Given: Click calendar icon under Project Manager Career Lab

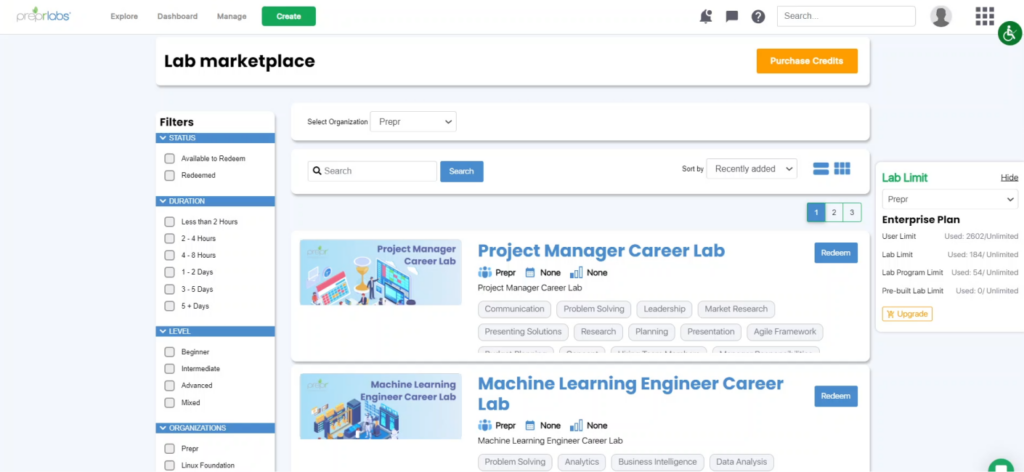Looking at the screenshot, I should [x=530, y=272].
